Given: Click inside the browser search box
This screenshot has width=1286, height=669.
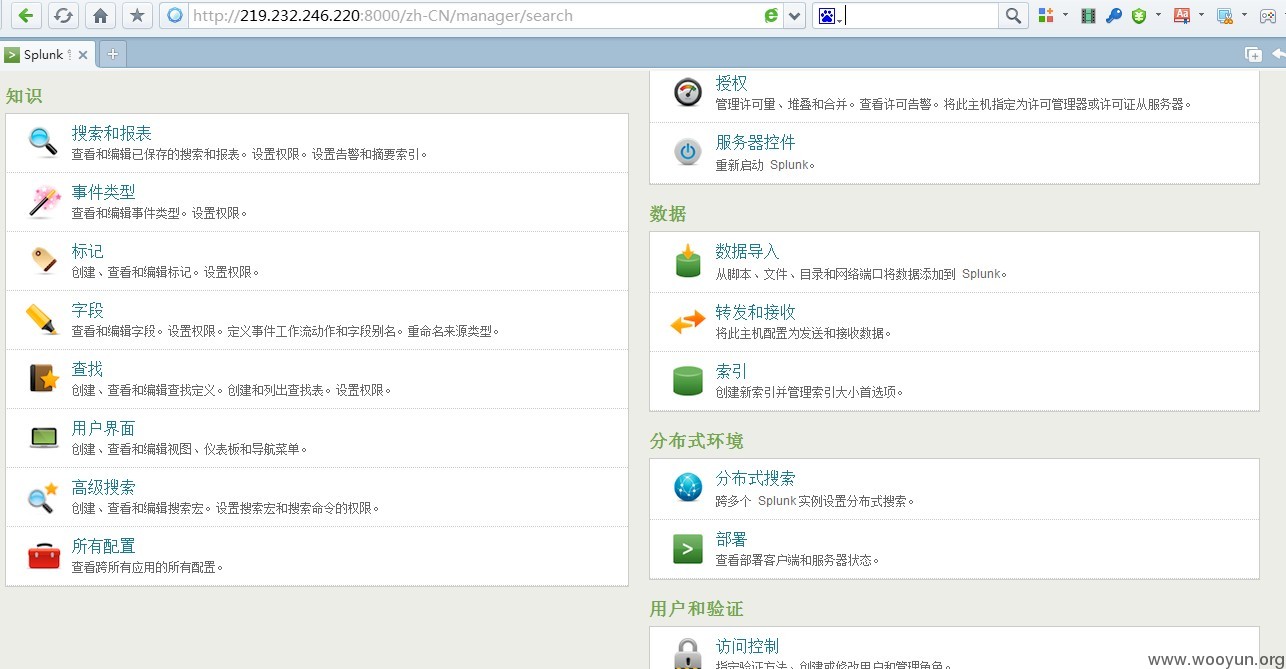Looking at the screenshot, I should [921, 15].
